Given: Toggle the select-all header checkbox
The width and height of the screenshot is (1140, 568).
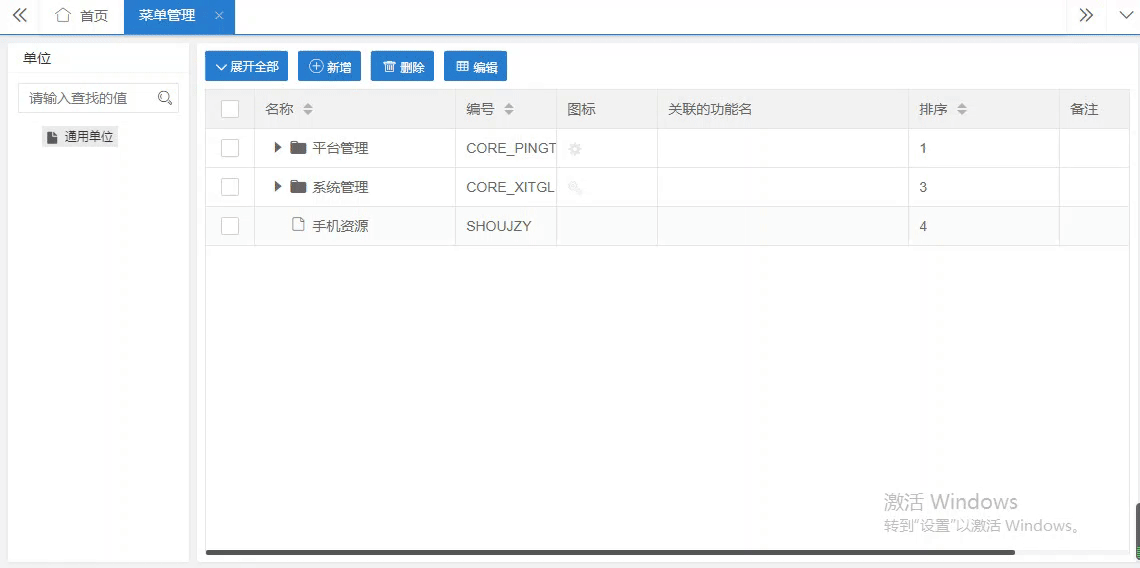Looking at the screenshot, I should (230, 109).
